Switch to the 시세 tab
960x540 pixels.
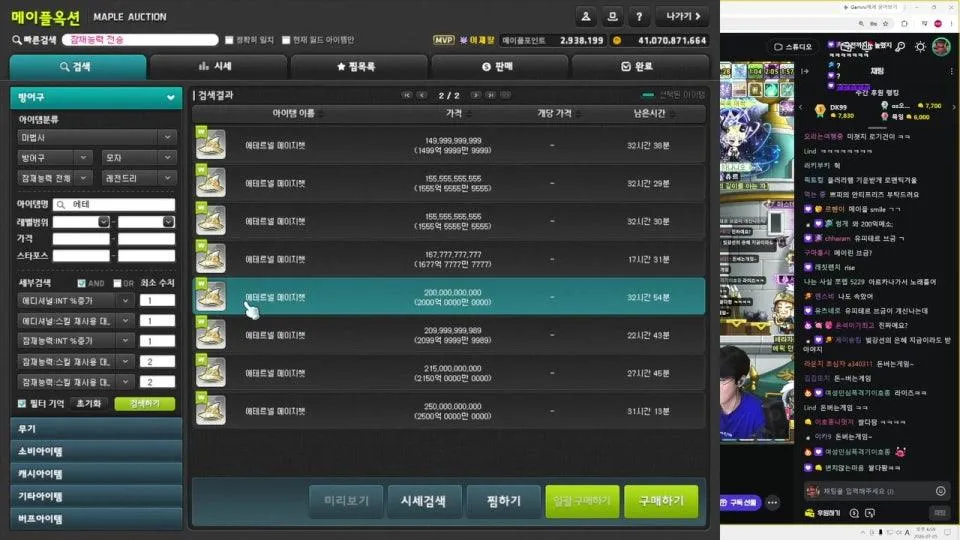click(x=218, y=67)
